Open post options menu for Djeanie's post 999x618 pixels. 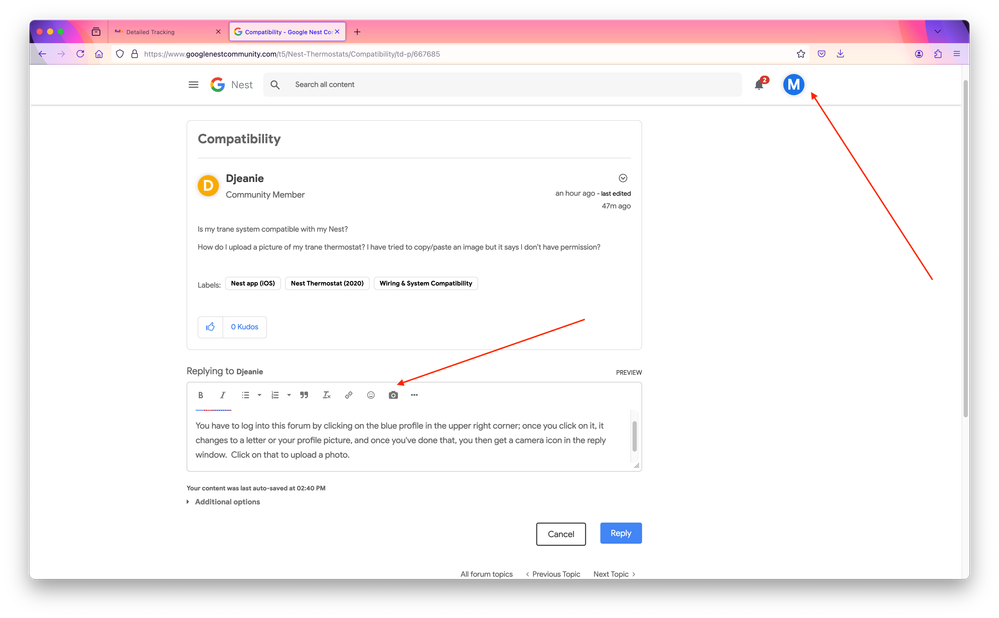(x=623, y=178)
